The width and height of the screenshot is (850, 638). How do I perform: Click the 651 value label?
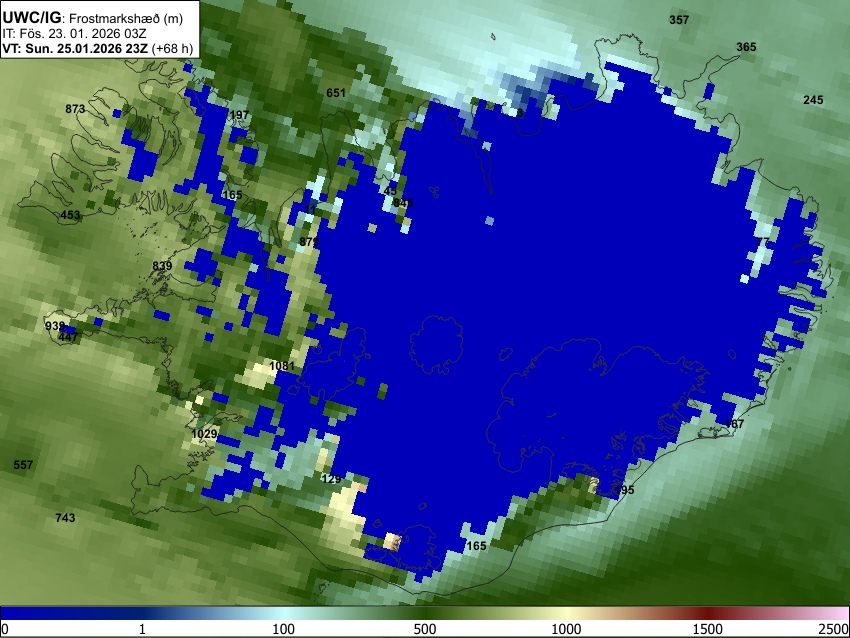pyautogui.click(x=336, y=93)
